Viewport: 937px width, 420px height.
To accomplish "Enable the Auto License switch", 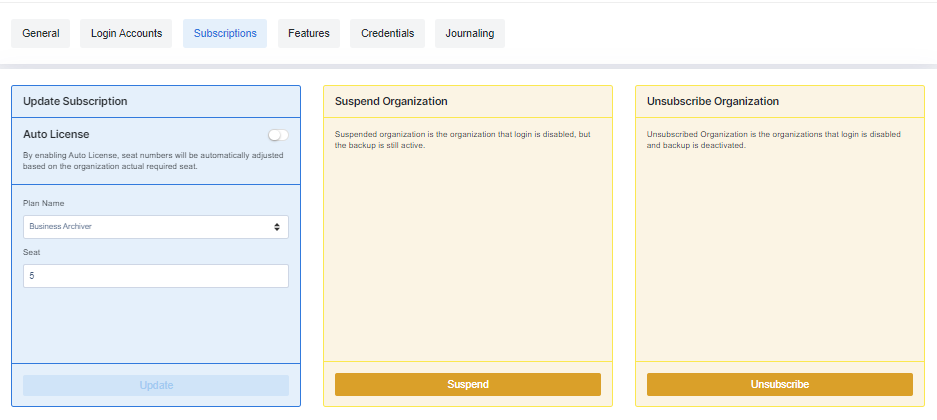I will tap(278, 135).
